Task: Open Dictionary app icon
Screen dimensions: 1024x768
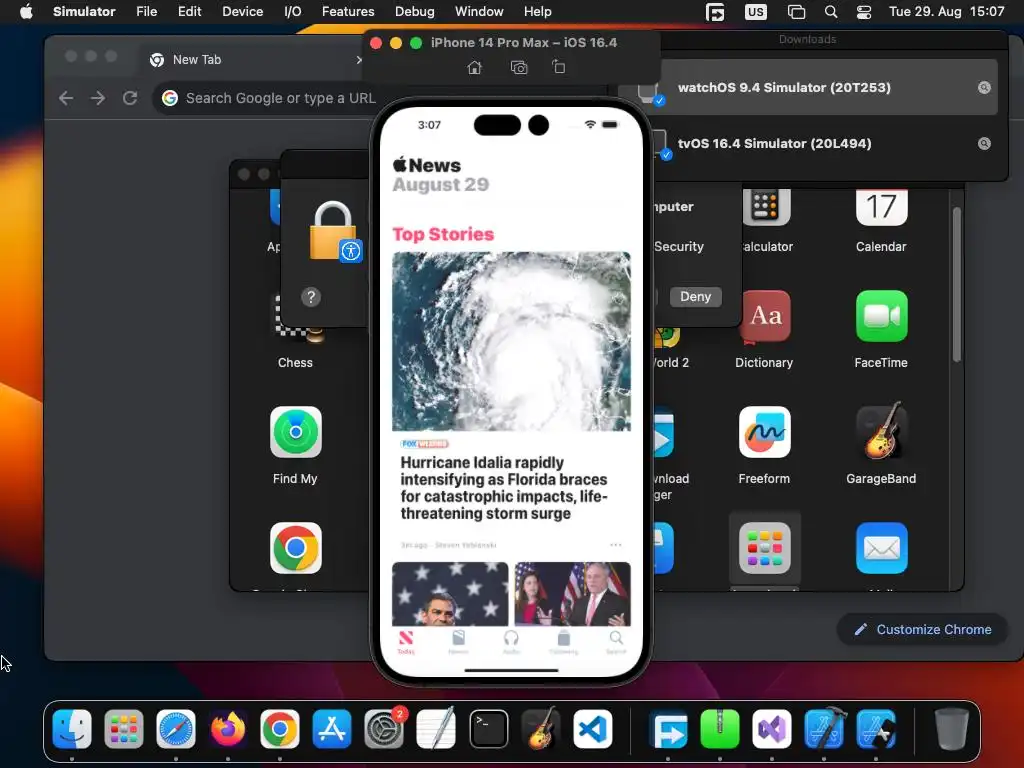Action: pyautogui.click(x=764, y=317)
